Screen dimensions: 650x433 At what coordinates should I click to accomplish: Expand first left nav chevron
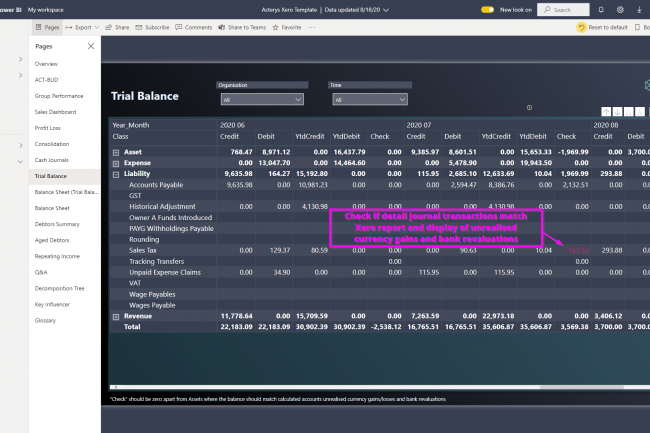pyautogui.click(x=20, y=60)
